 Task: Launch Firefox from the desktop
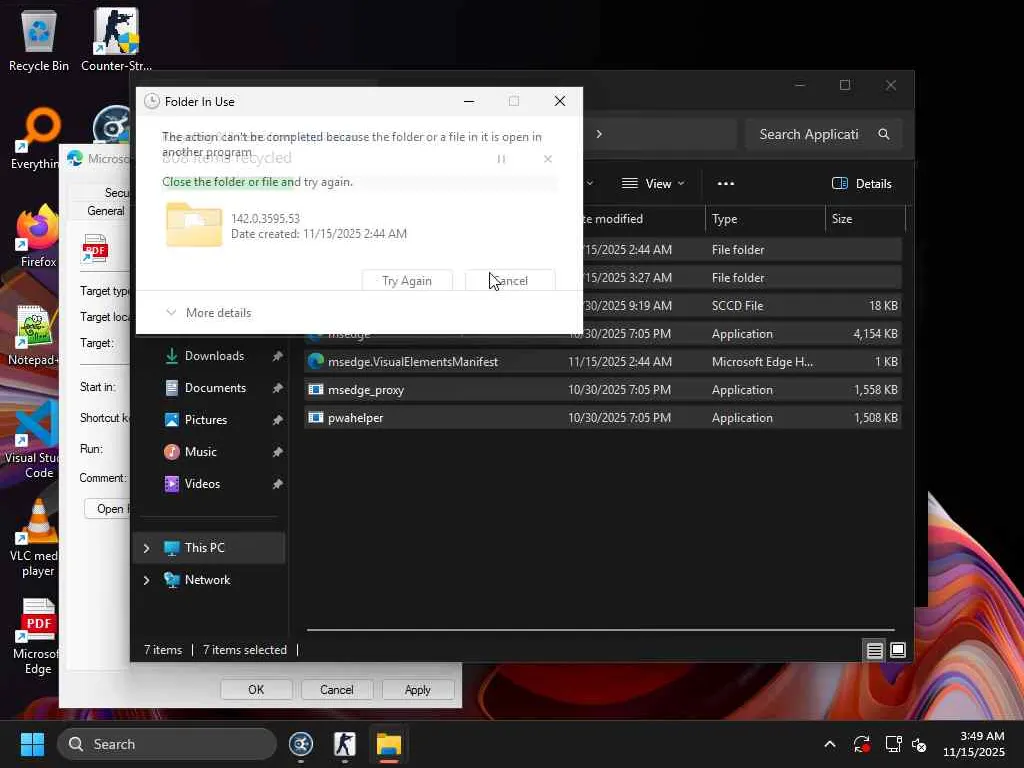[37, 236]
